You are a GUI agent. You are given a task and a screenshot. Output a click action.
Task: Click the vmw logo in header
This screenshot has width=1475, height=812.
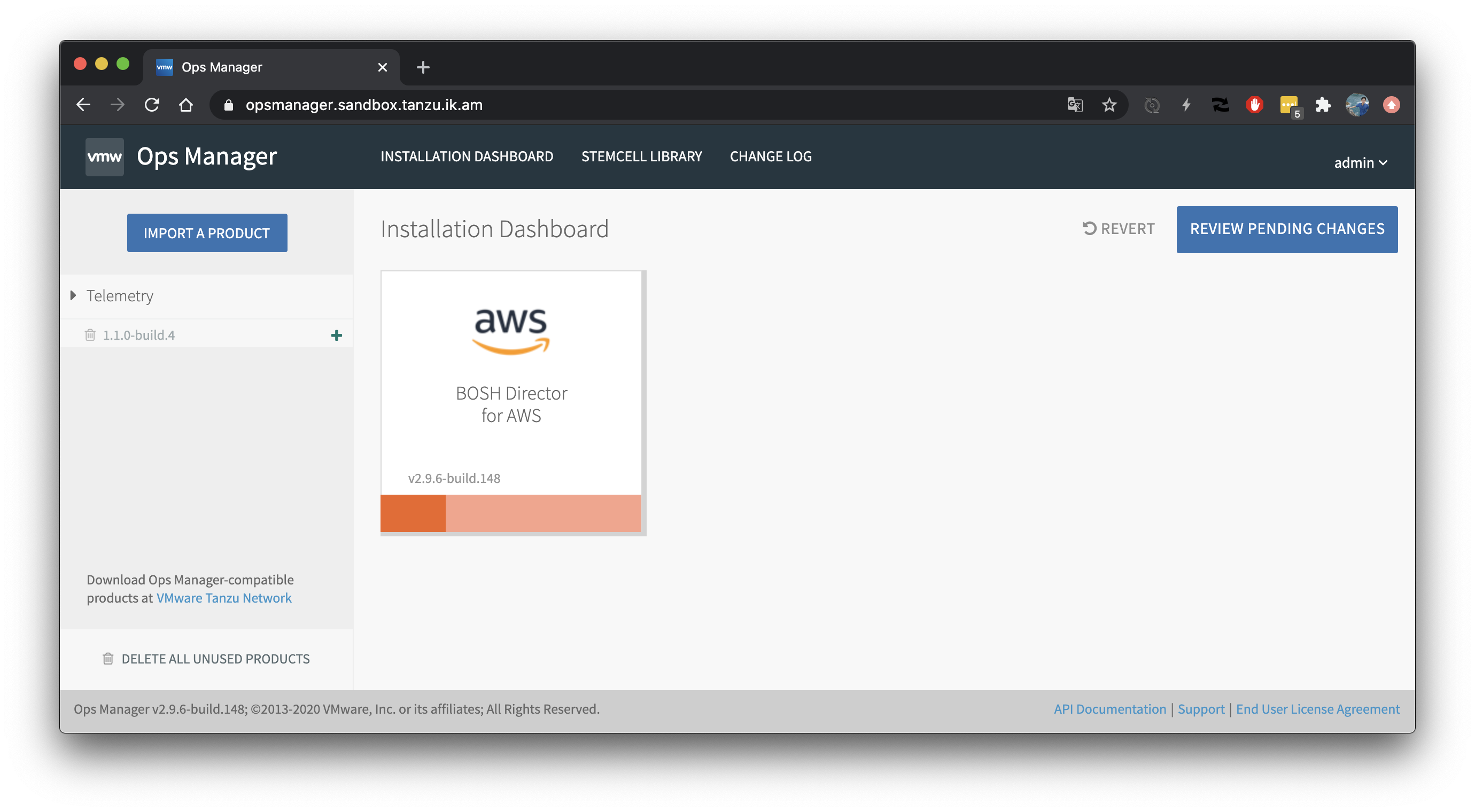tap(104, 157)
